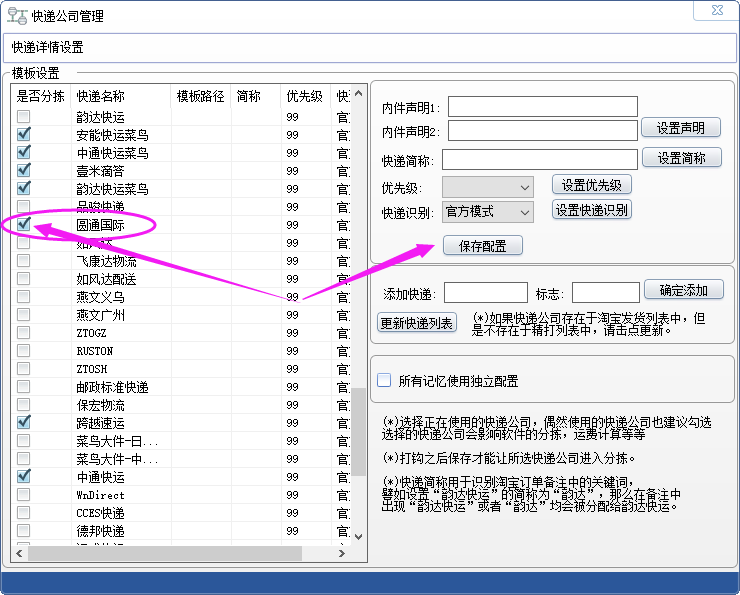This screenshot has height=595, width=740.
Task: Check the 韵达快运 sorting checkbox
Action: click(23, 117)
